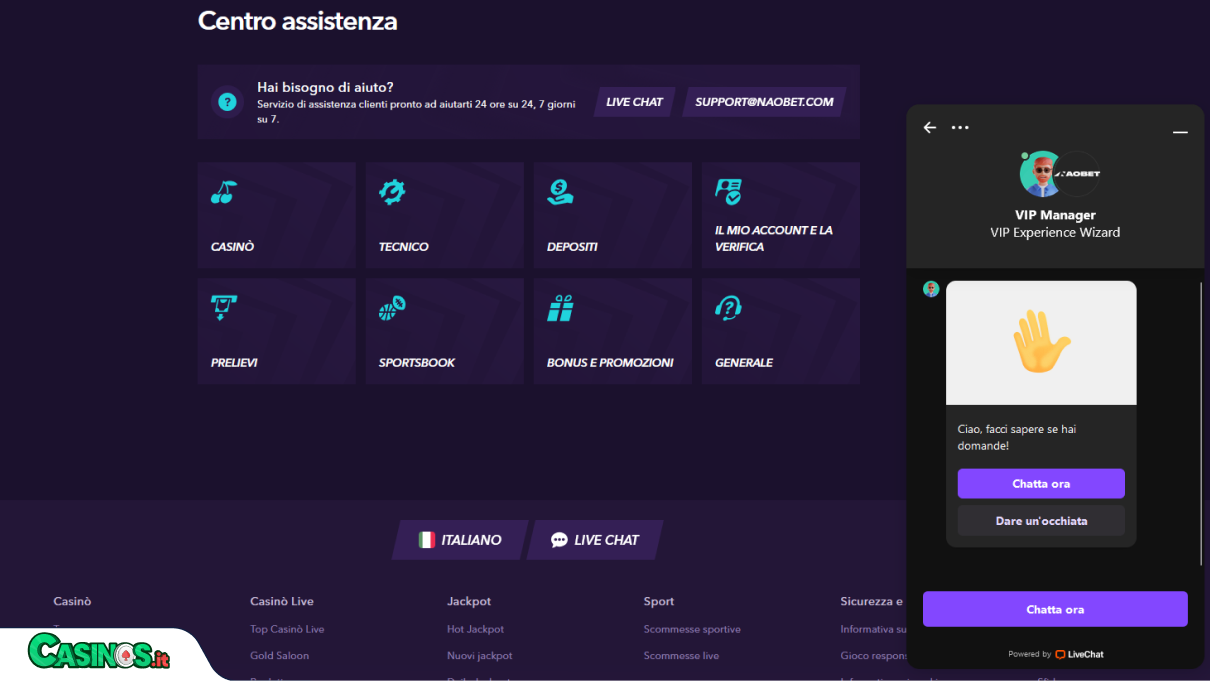The width and height of the screenshot is (1210, 681).
Task: Click the Naobet logo in the chat header
Action: pyautogui.click(x=1078, y=174)
